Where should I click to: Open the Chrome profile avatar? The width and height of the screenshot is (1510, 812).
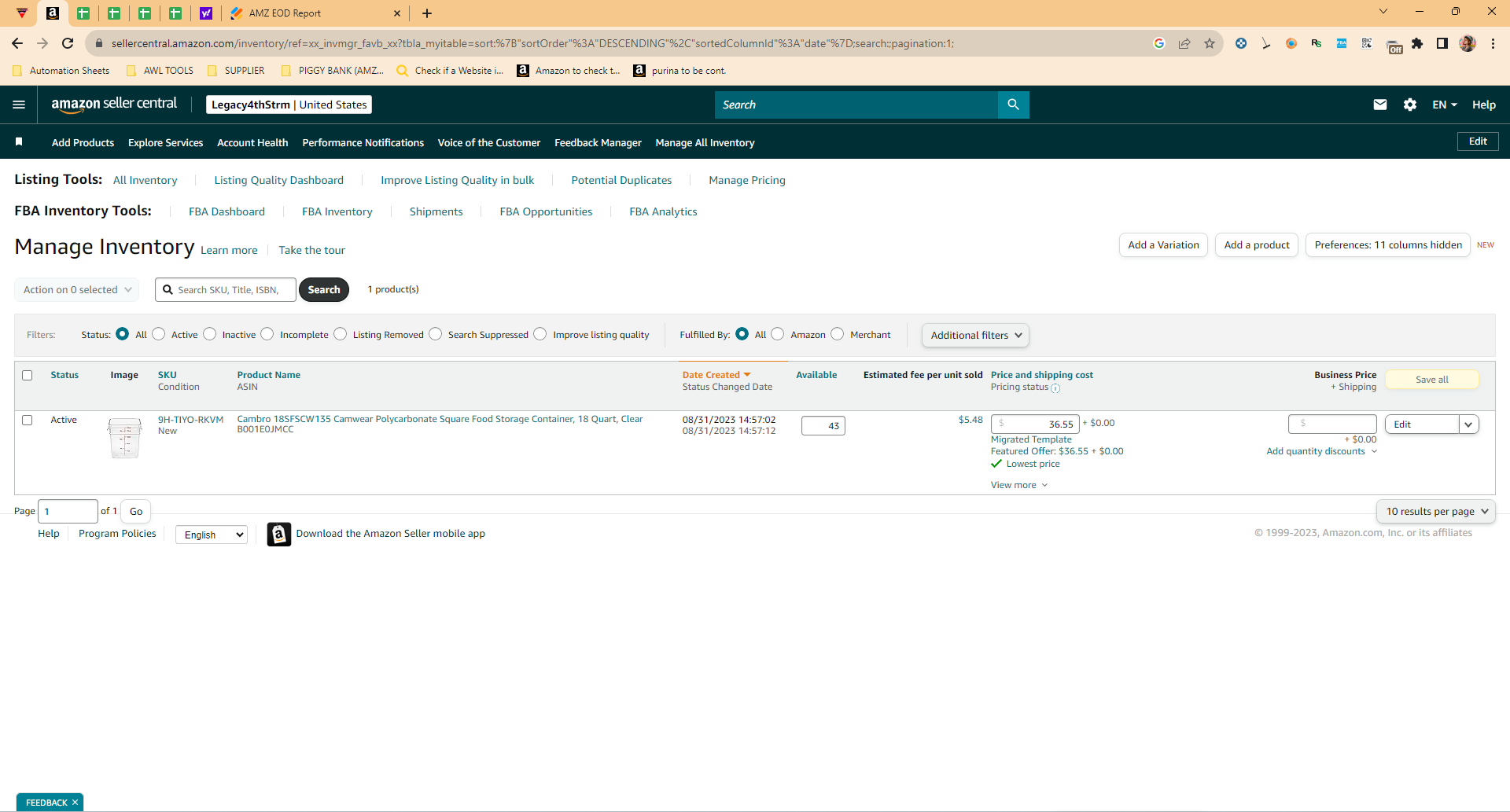[1468, 43]
